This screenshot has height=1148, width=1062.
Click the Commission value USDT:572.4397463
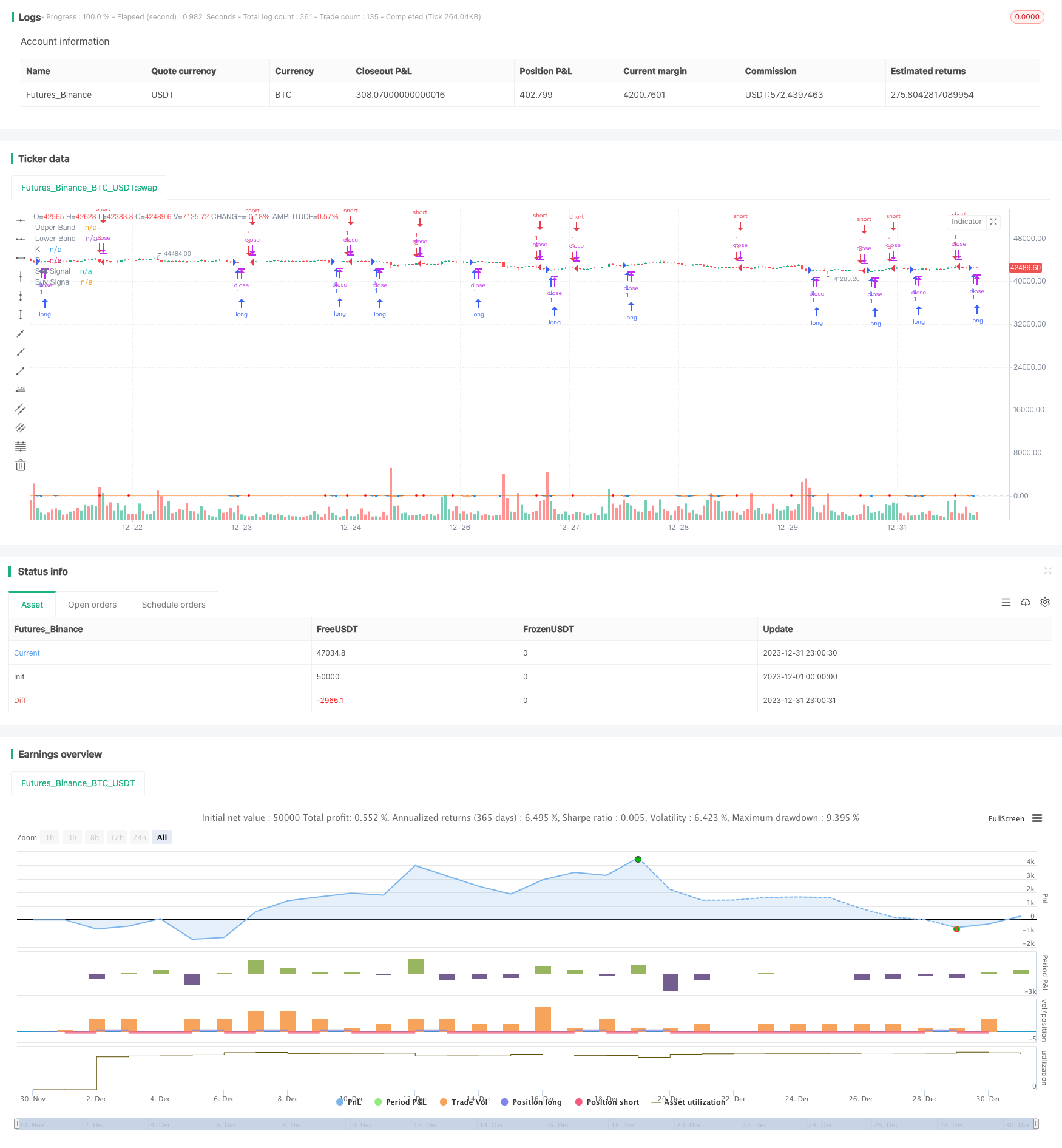pyautogui.click(x=784, y=95)
